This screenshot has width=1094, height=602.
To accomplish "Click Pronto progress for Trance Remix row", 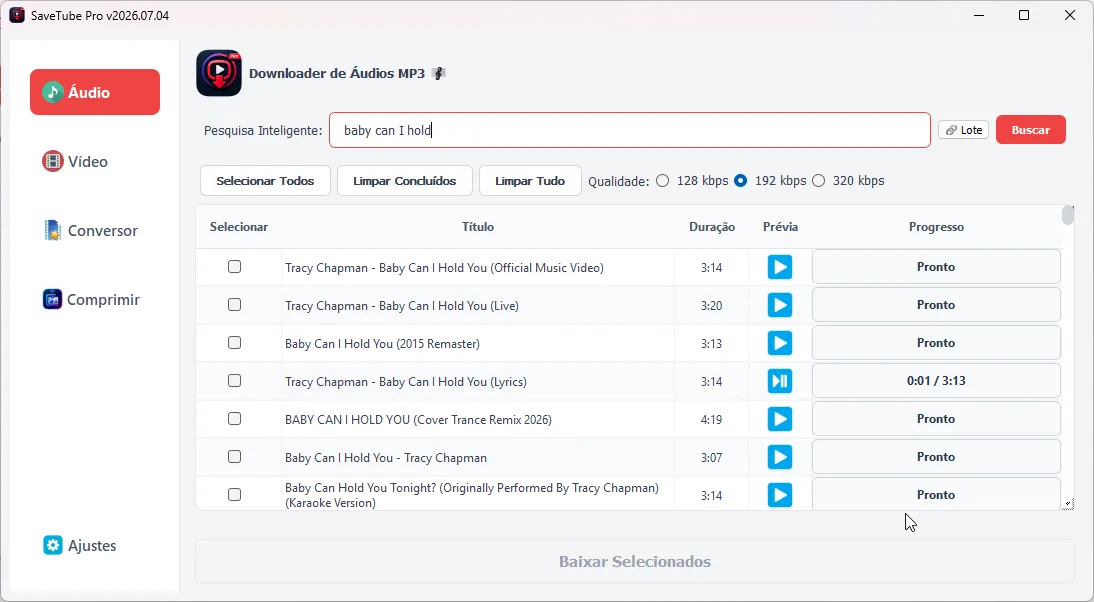I will [936, 419].
